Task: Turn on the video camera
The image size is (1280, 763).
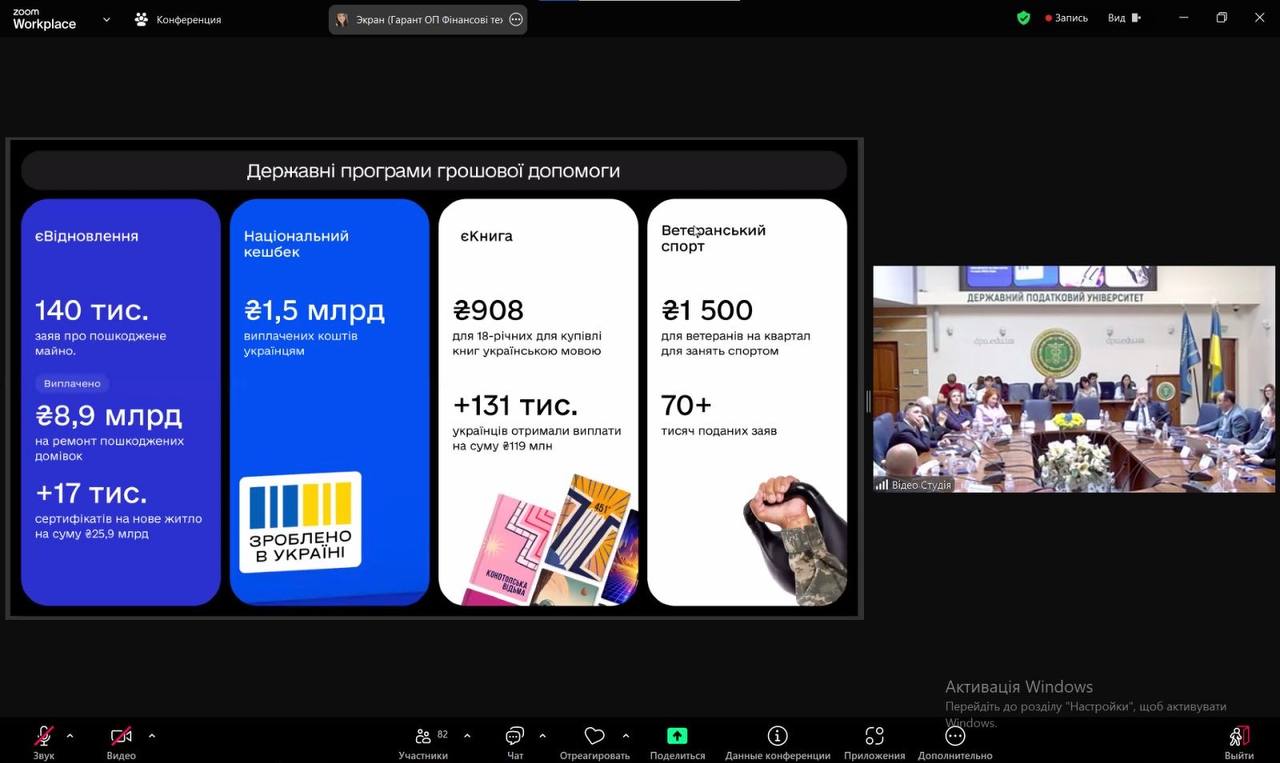Action: (121, 736)
